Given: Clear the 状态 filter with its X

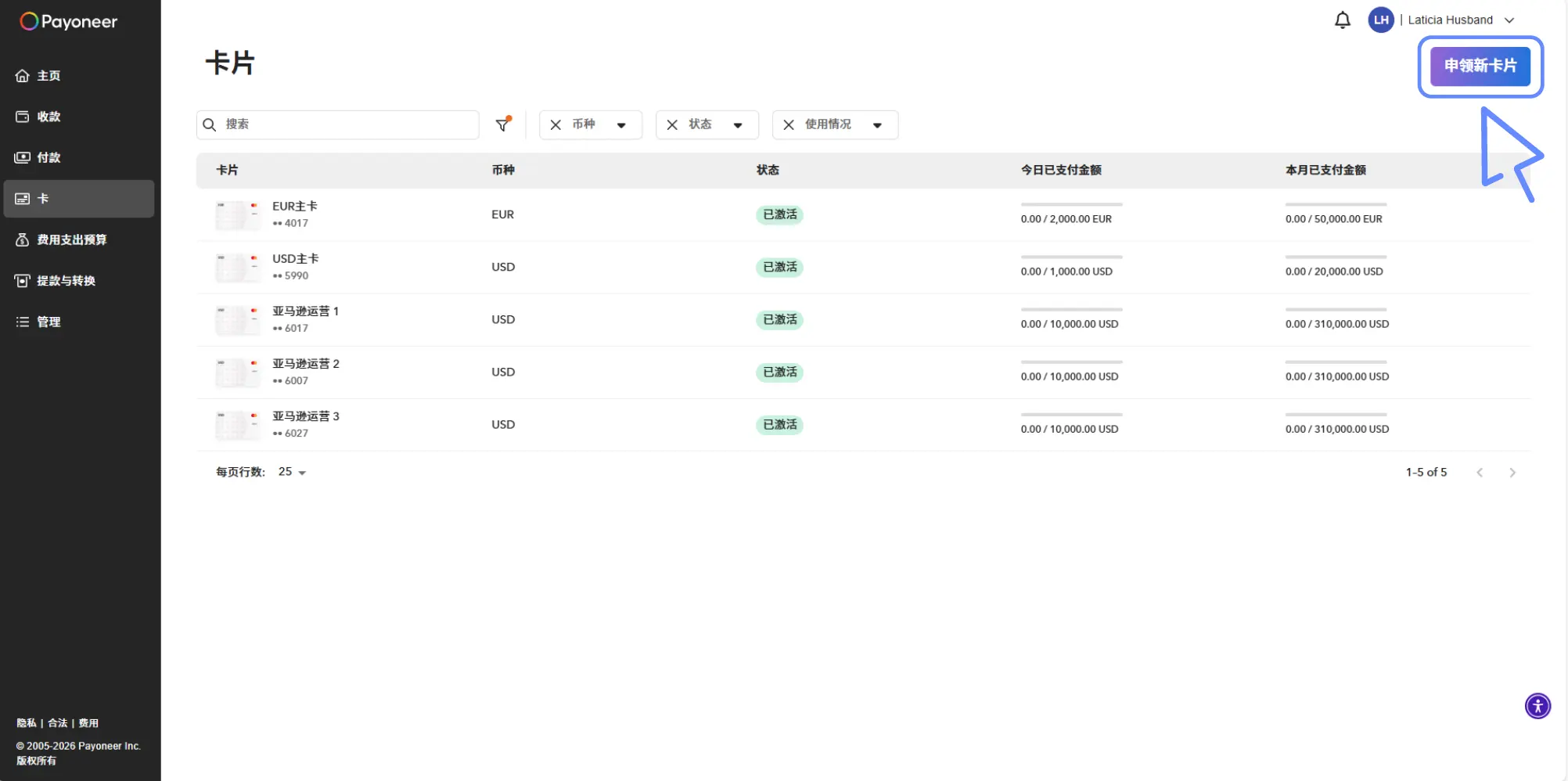Looking at the screenshot, I should (672, 124).
